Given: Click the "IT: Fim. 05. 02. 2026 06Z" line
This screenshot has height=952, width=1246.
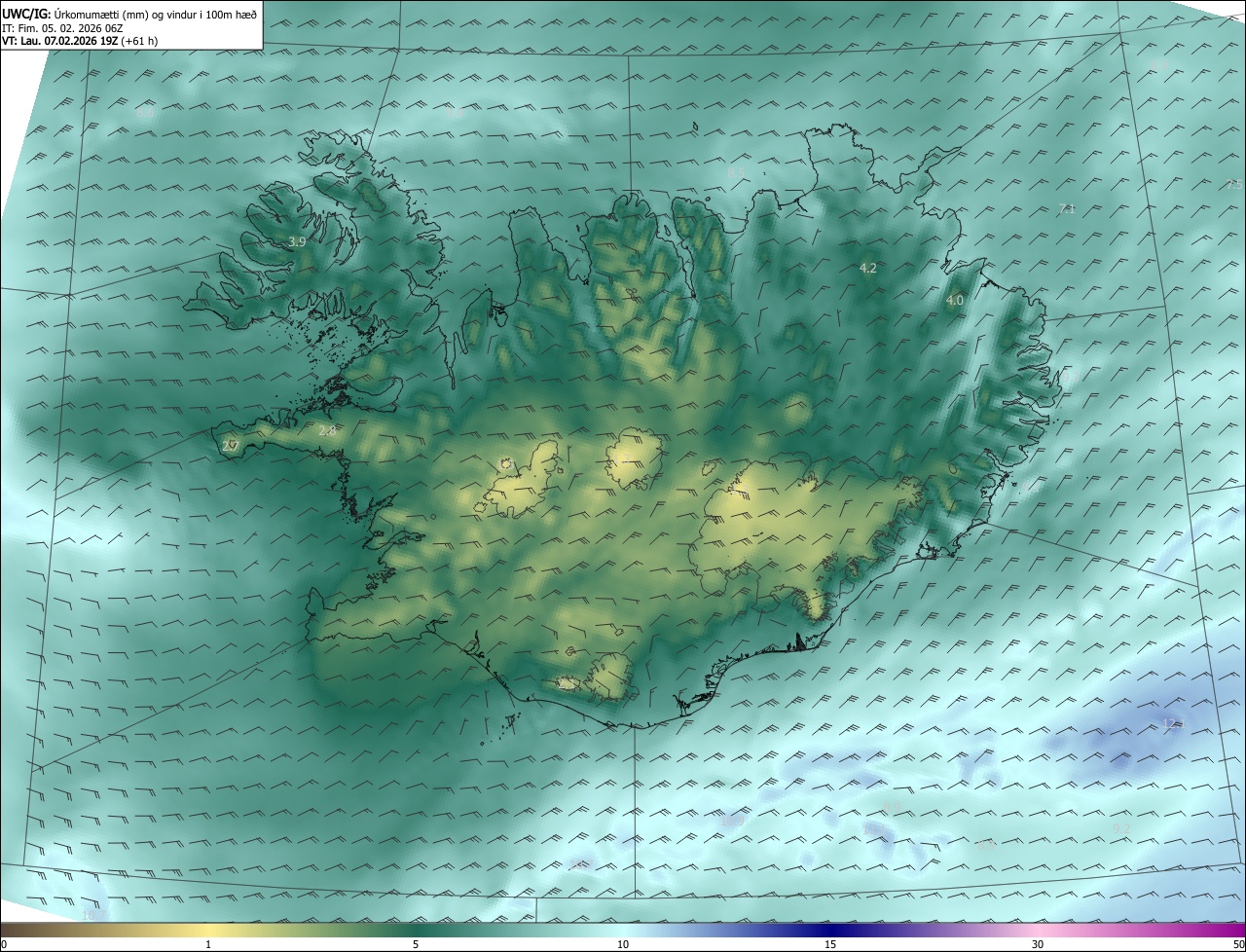Looking at the screenshot, I should (x=62, y=28).
